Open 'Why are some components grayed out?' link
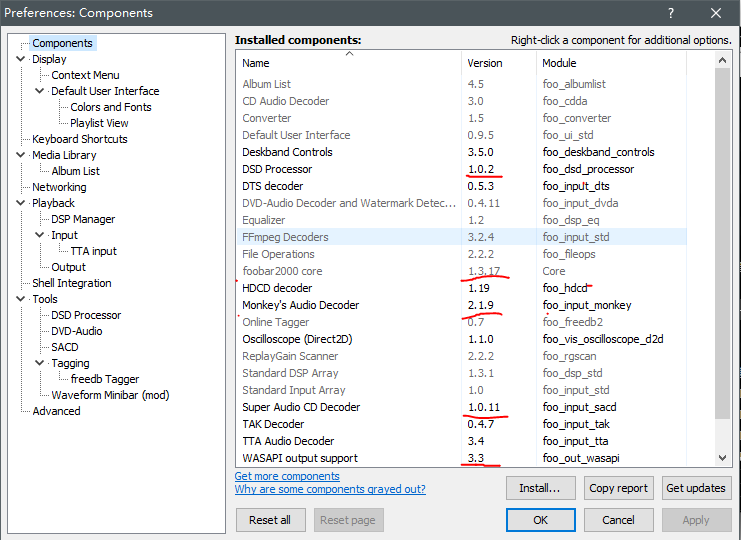The height and width of the screenshot is (540, 741). tap(330, 490)
